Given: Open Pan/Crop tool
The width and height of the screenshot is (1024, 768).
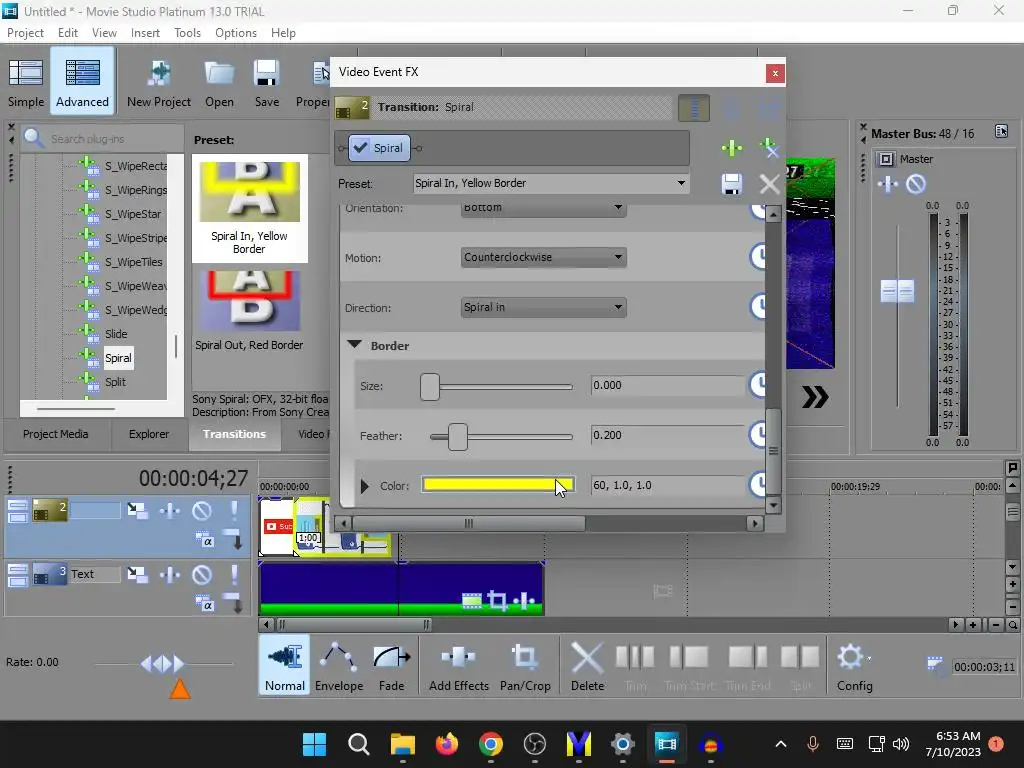Looking at the screenshot, I should click(x=525, y=666).
